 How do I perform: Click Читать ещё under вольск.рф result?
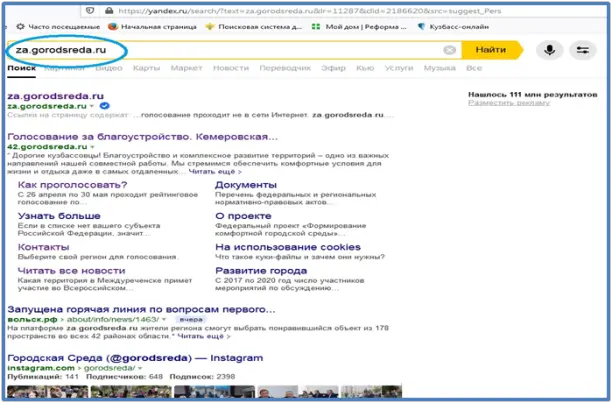[x=204, y=336]
